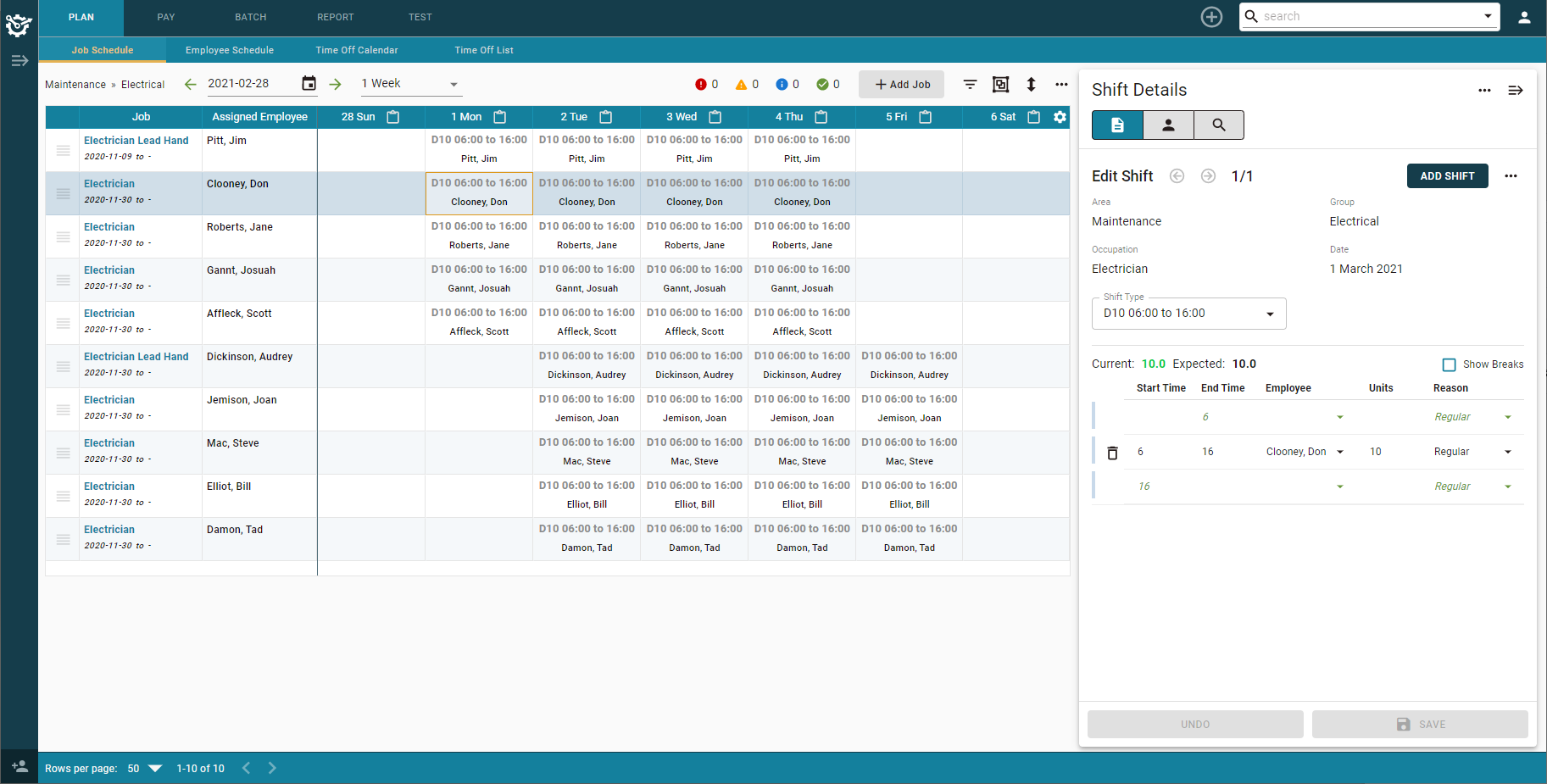Enable the Show Breaks checkbox
Screen dimensions: 1547x784
(x=1450, y=364)
